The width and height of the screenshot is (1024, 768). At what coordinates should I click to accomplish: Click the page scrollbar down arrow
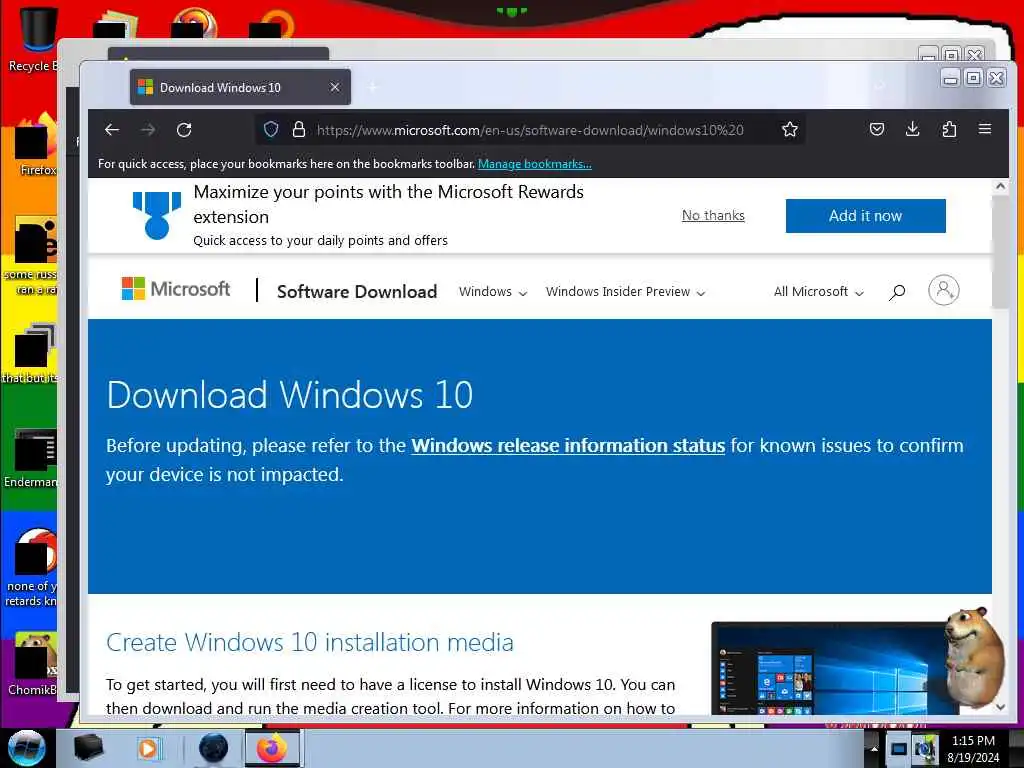point(1000,707)
